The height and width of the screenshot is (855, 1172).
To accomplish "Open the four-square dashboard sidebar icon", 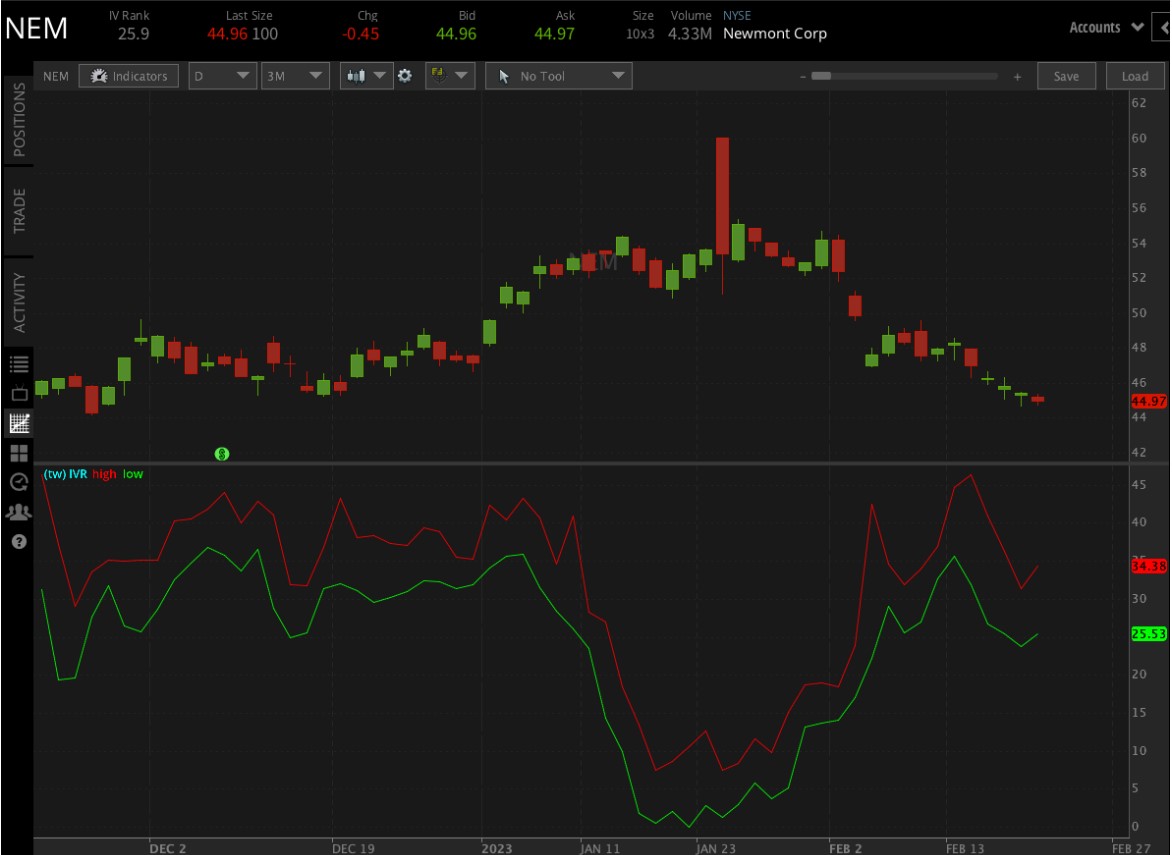I will point(19,453).
